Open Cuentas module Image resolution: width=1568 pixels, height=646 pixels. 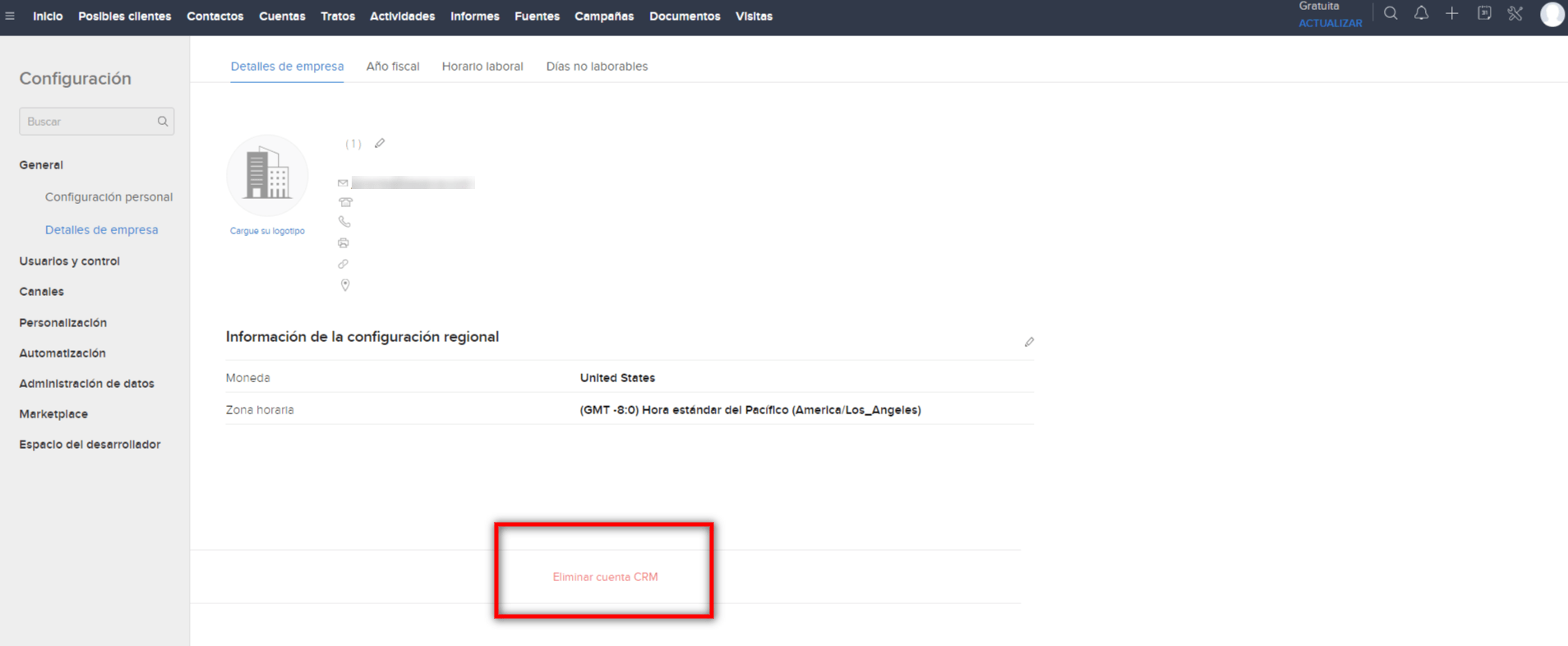(282, 16)
